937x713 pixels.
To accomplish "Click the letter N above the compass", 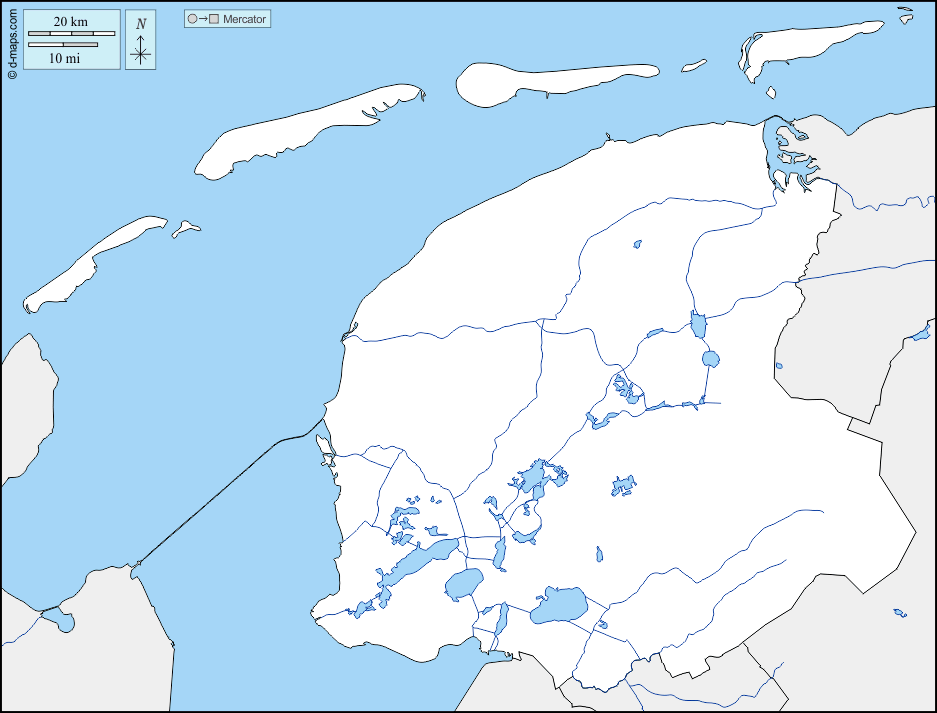I will [141, 24].
